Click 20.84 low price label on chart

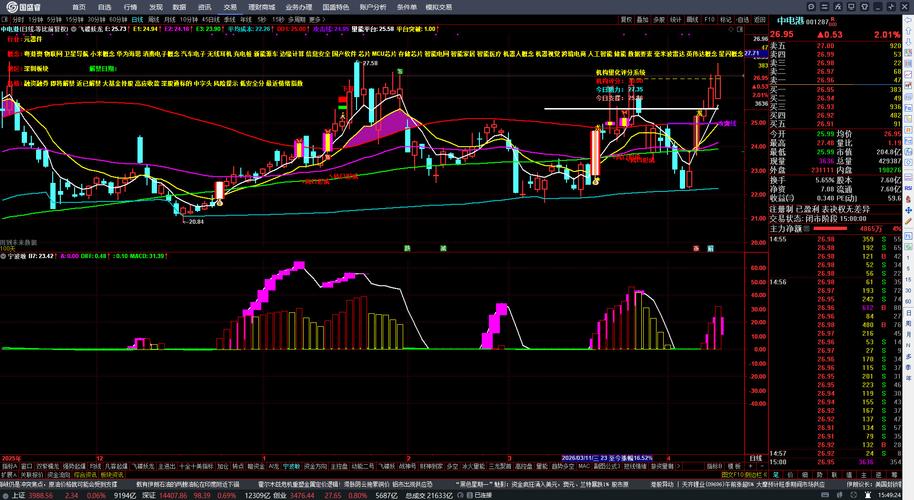tap(196, 221)
